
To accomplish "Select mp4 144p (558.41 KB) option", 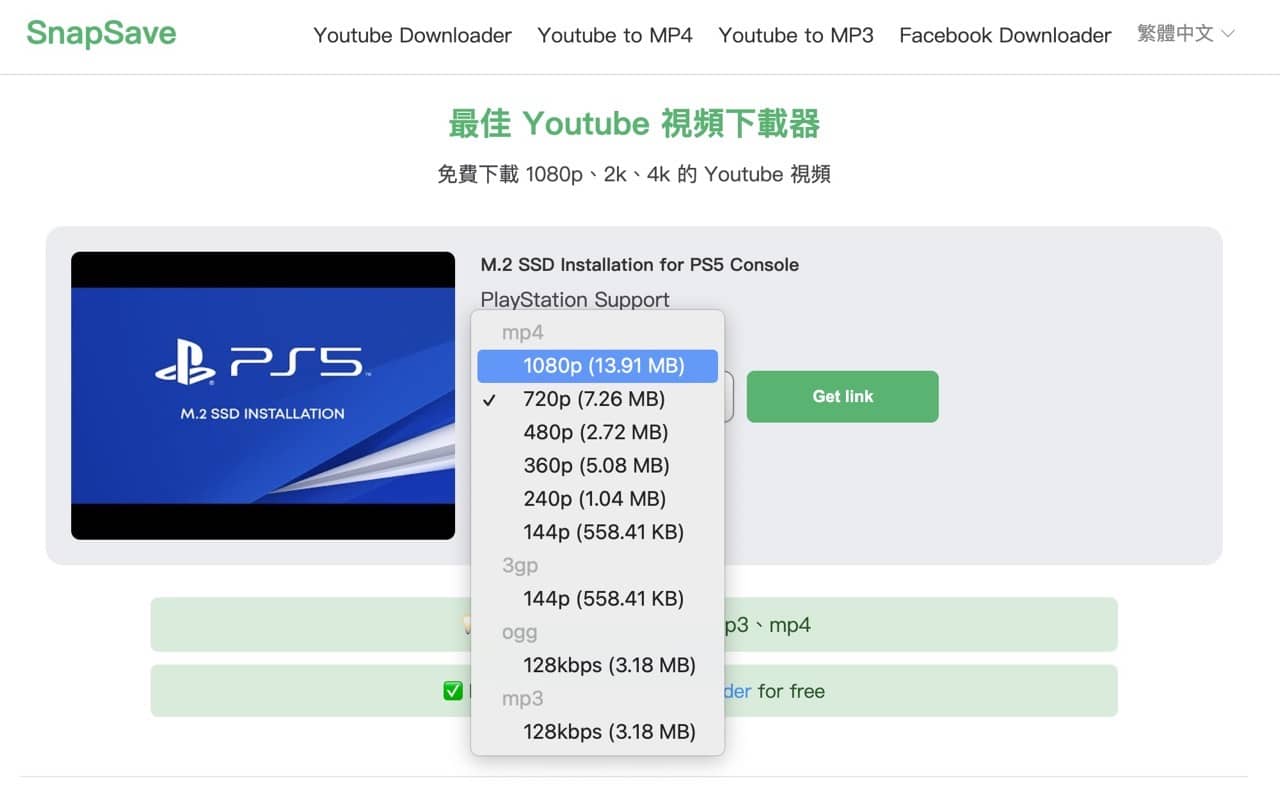I will pos(597,532).
